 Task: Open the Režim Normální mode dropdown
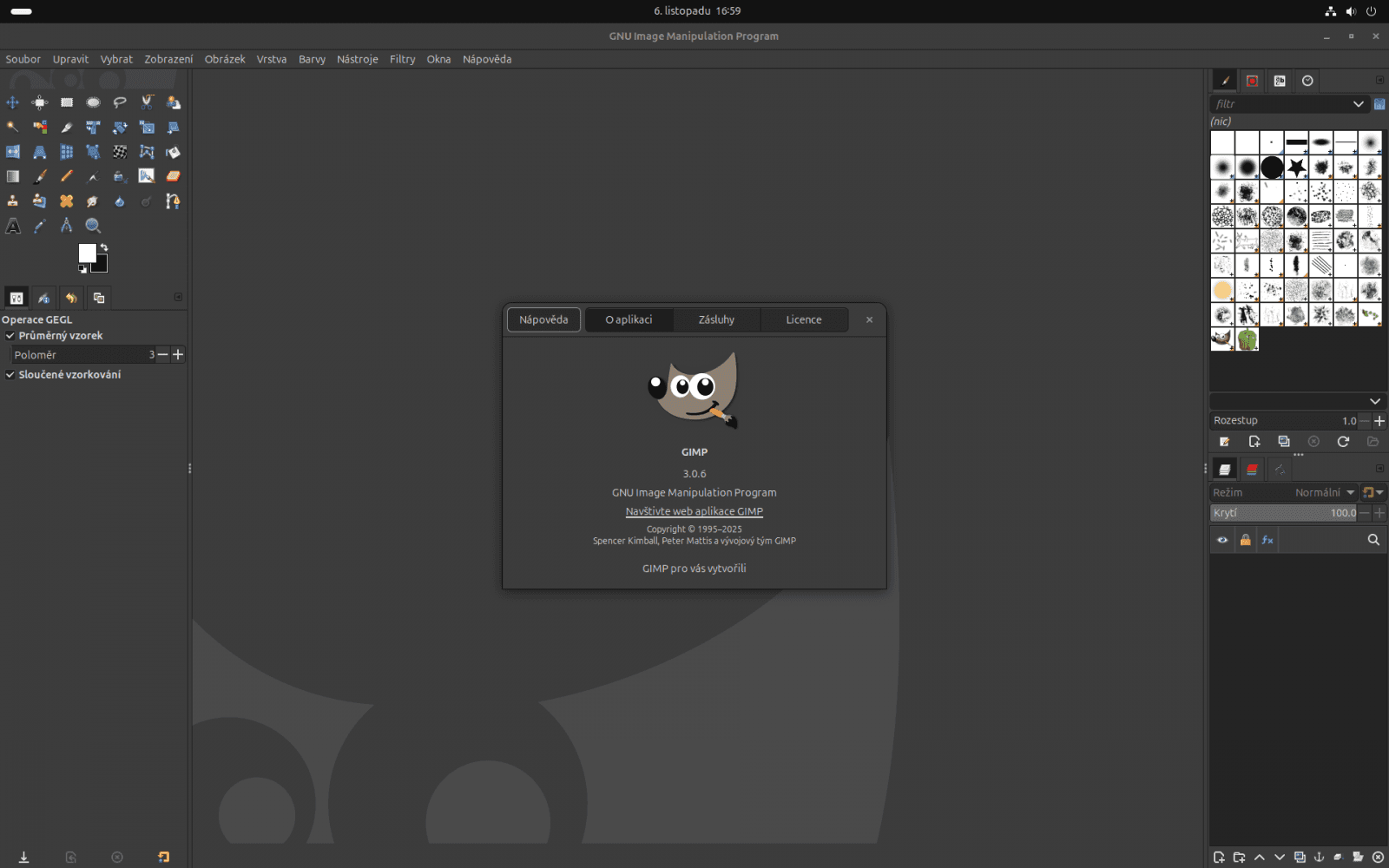[1284, 492]
